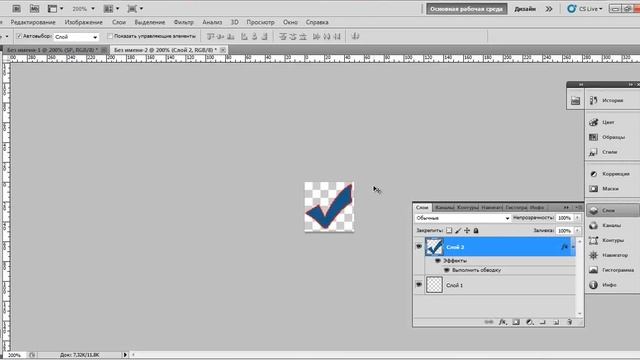640x360 pixels.
Task: Open the Редактирование menu
Action: pos(33,22)
